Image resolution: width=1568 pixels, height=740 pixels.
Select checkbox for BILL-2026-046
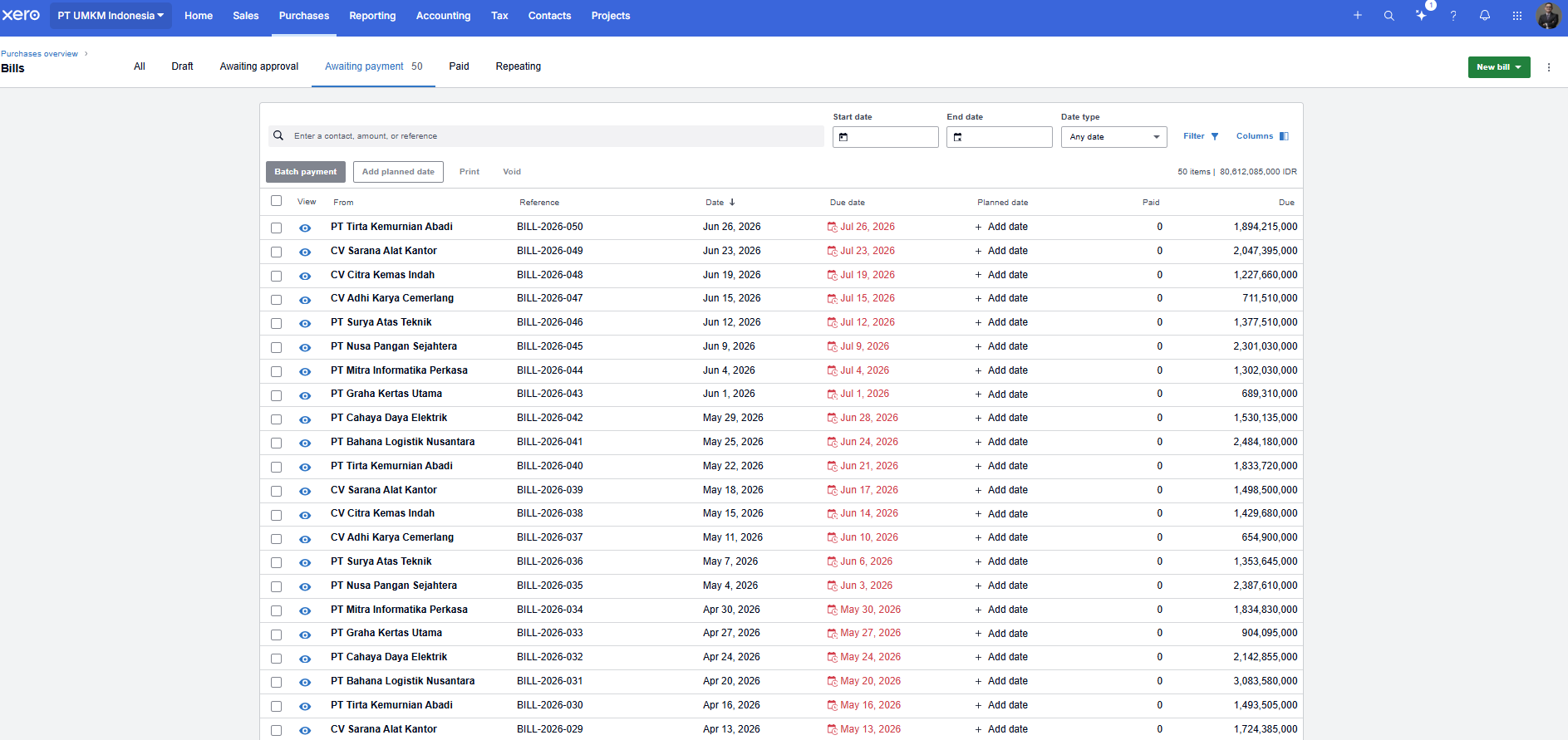click(x=276, y=323)
